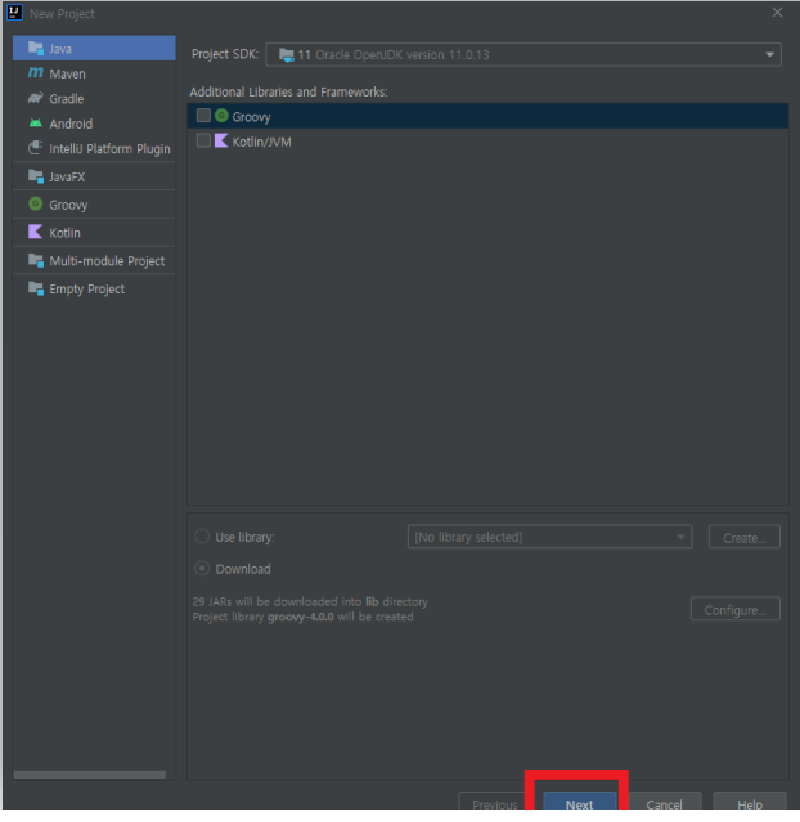Select Kotlin project type
Viewport: 800px width, 822px height.
[94, 232]
